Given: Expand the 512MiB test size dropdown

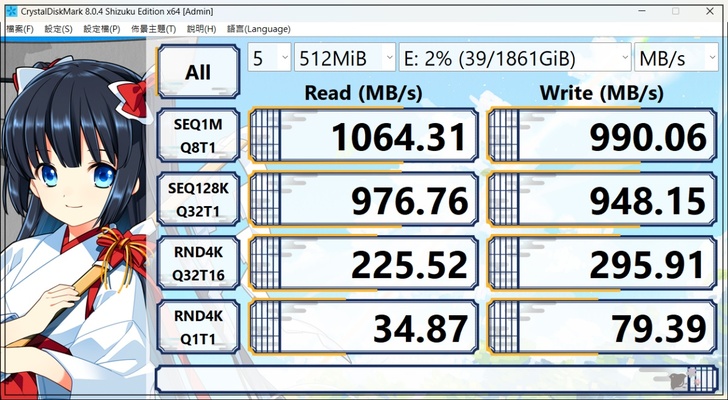Looking at the screenshot, I should click(345, 58).
